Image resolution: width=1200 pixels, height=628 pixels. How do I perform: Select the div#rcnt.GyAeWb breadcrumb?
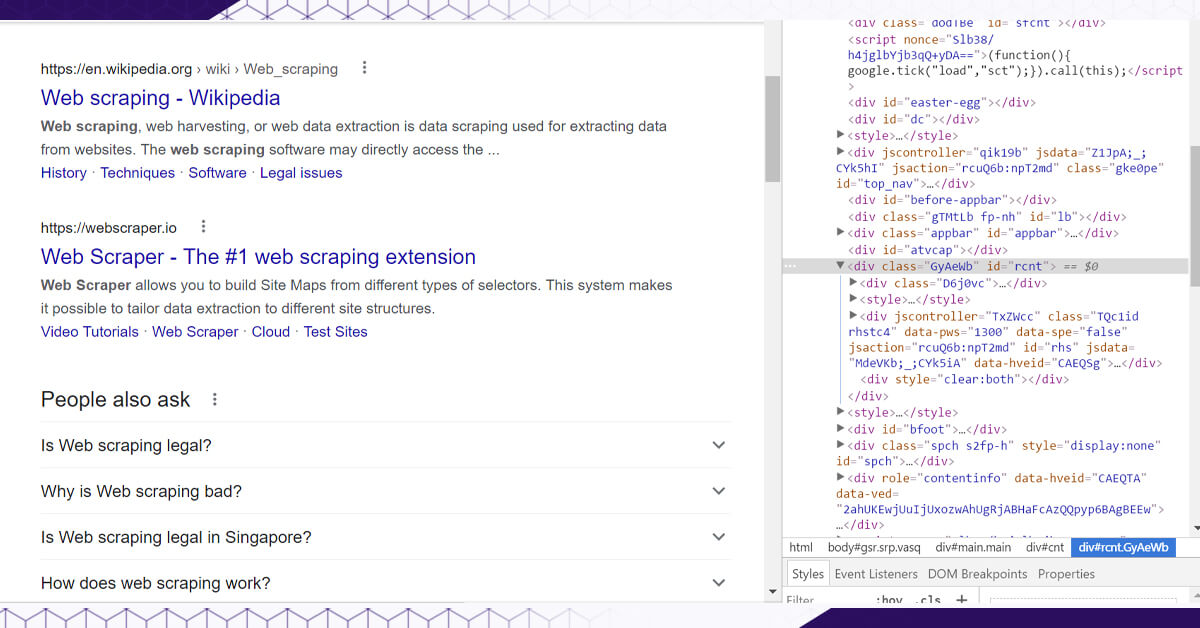[1123, 548]
